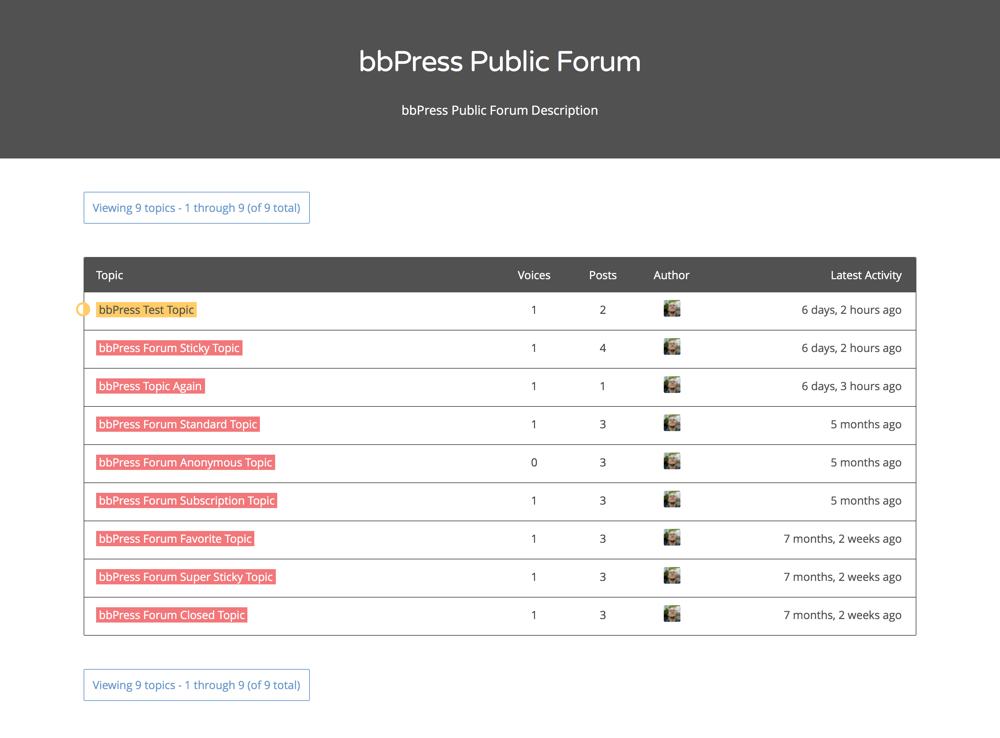Click the Author column header
Image resolution: width=1000 pixels, height=738 pixels.
(x=672, y=276)
